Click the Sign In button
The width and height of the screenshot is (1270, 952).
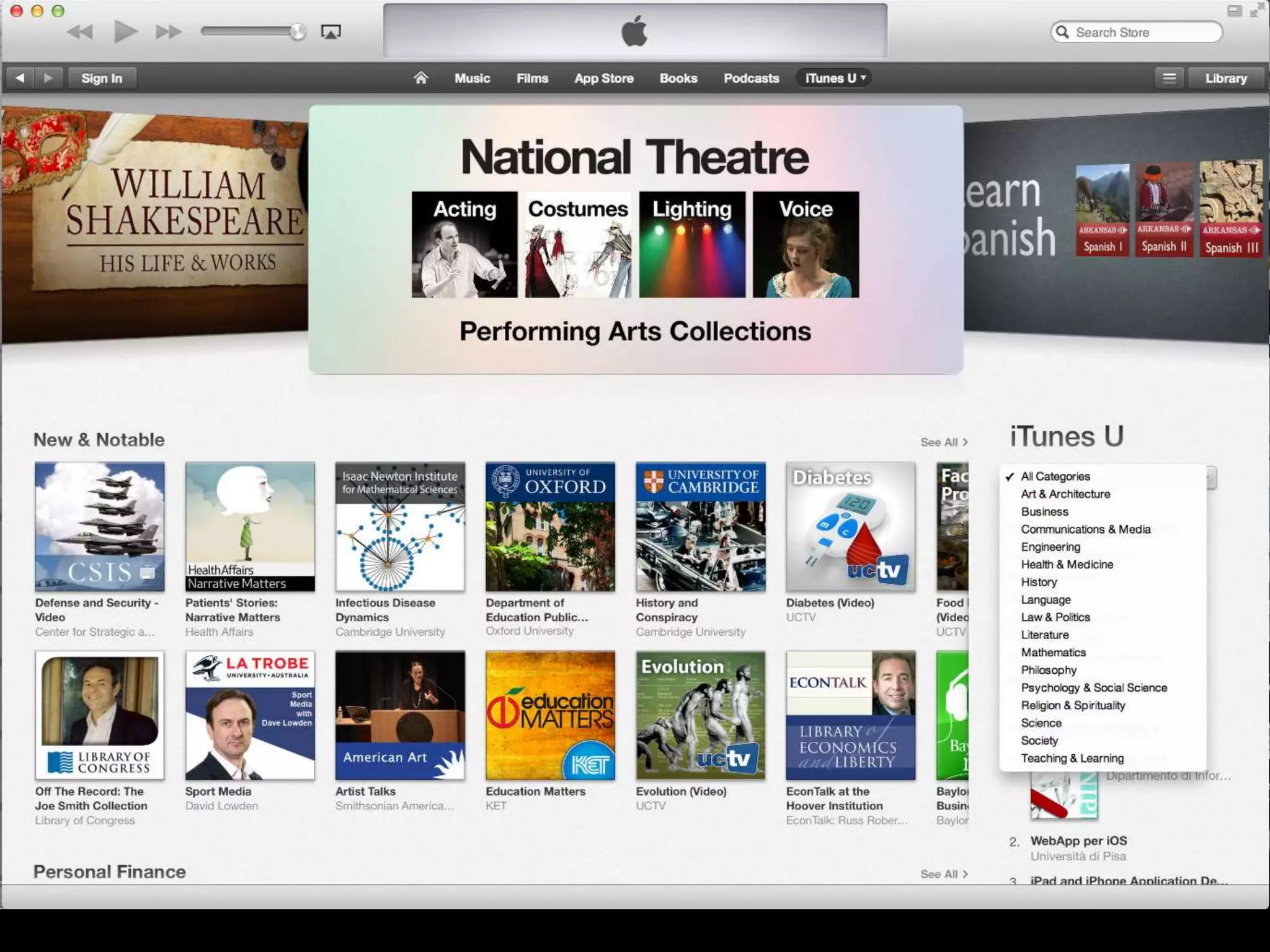[x=102, y=78]
